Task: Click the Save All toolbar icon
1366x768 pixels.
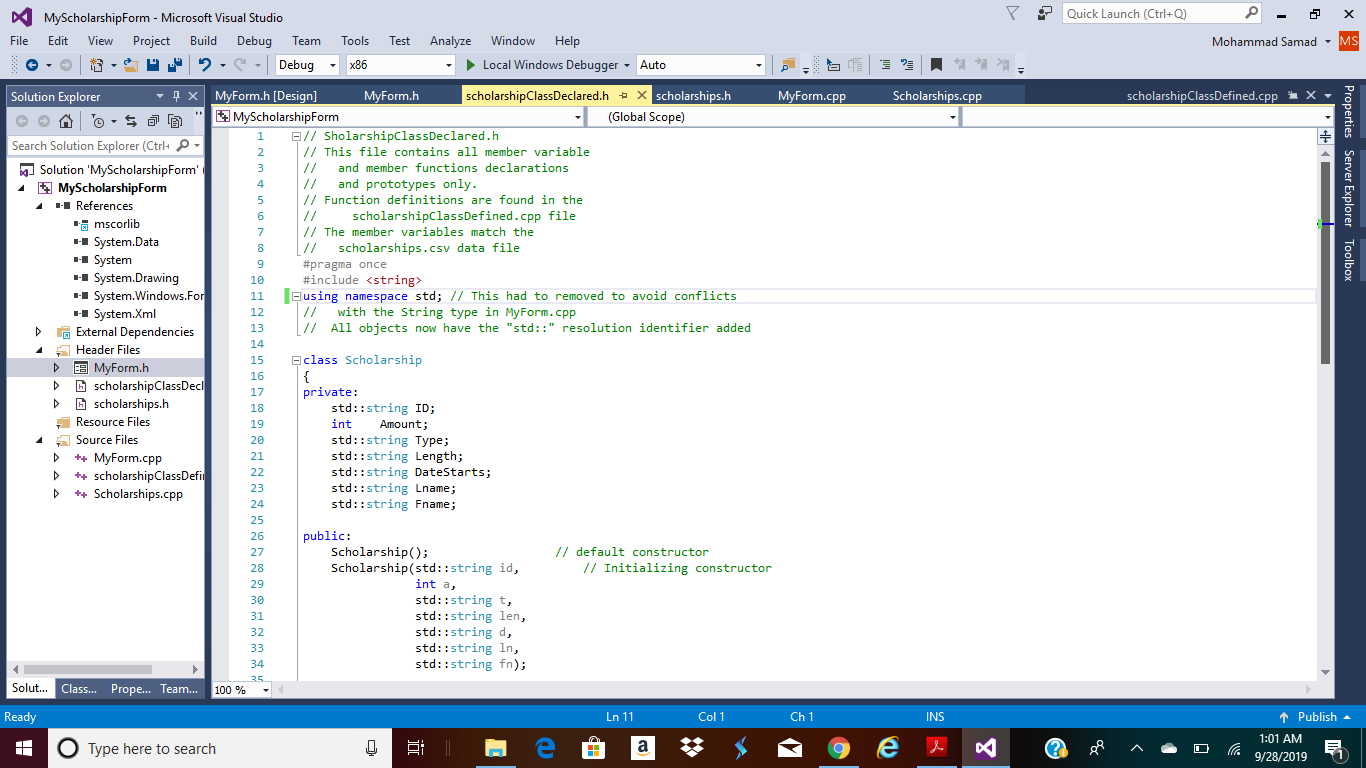Action: [x=174, y=65]
